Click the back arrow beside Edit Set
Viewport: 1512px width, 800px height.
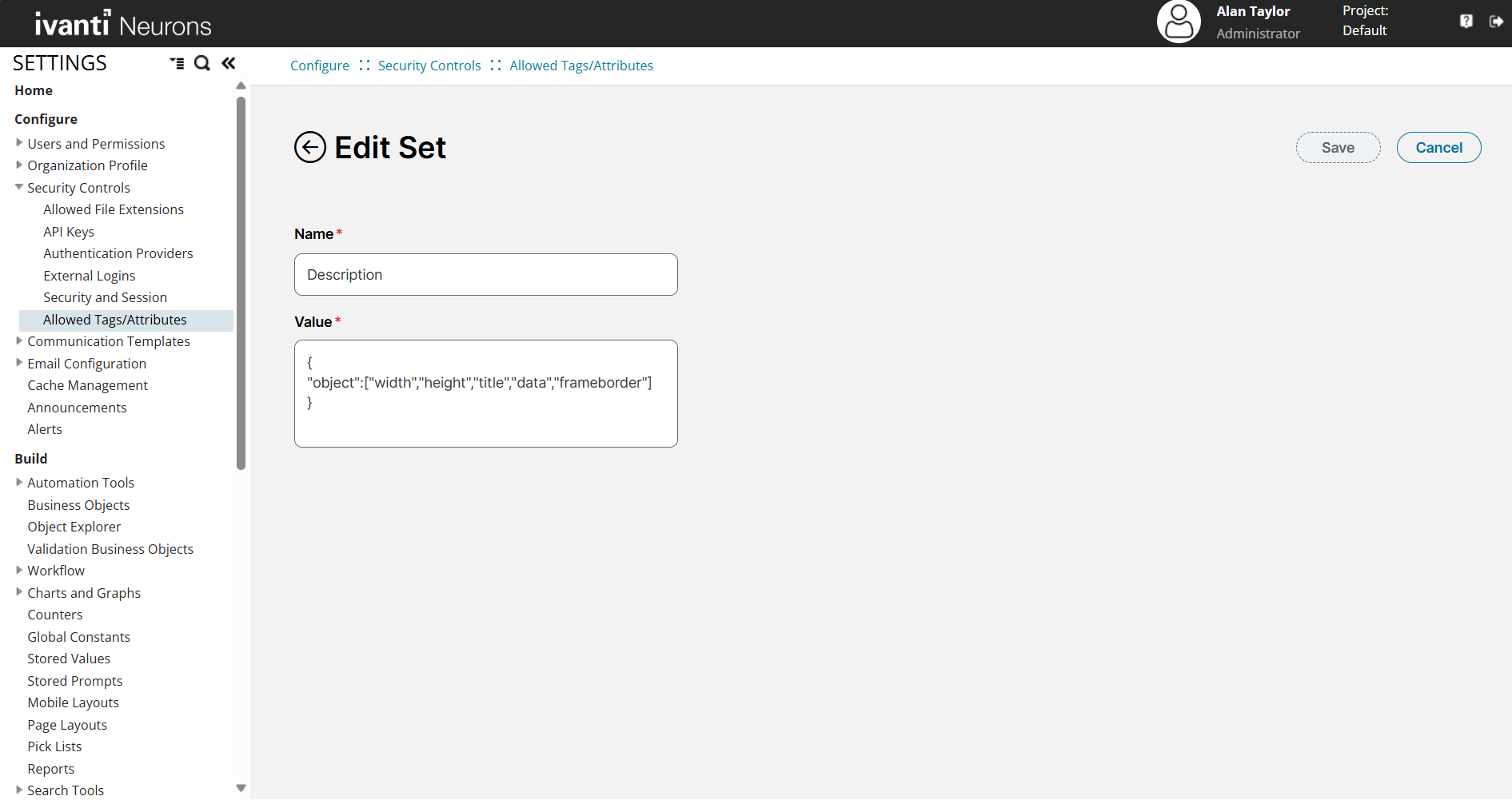coord(310,147)
